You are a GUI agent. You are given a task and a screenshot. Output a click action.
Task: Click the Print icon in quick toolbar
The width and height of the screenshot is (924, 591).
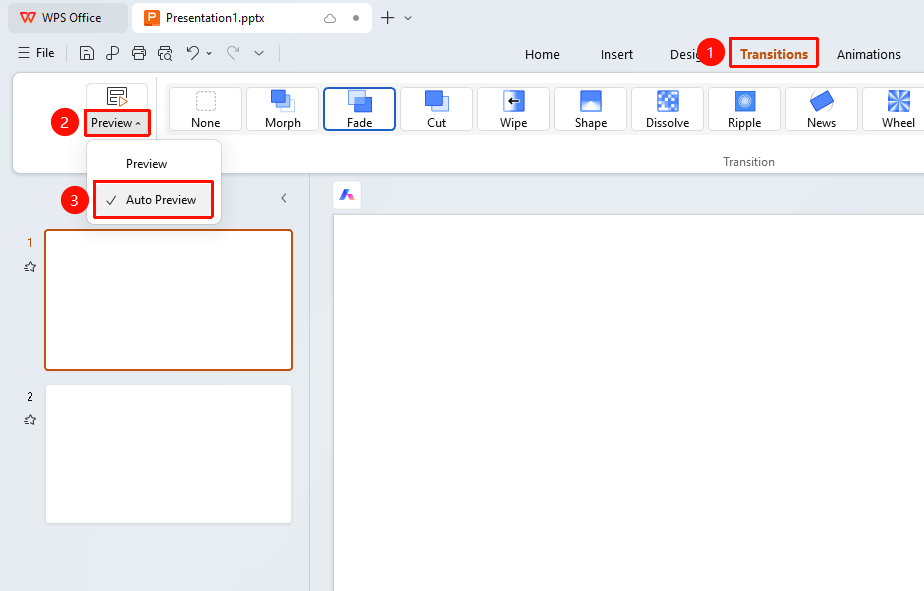pos(138,53)
